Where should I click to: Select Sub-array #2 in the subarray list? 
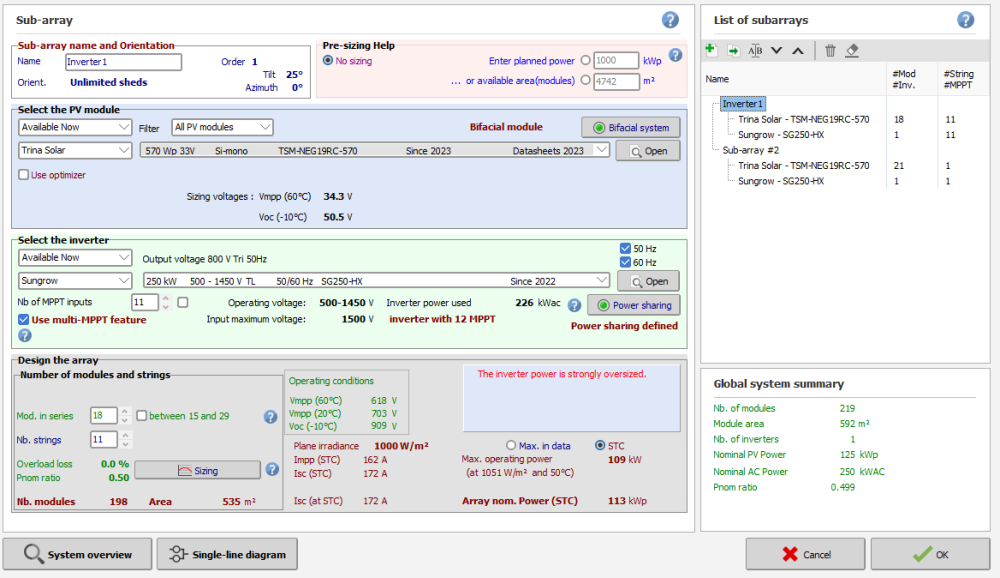click(749, 149)
